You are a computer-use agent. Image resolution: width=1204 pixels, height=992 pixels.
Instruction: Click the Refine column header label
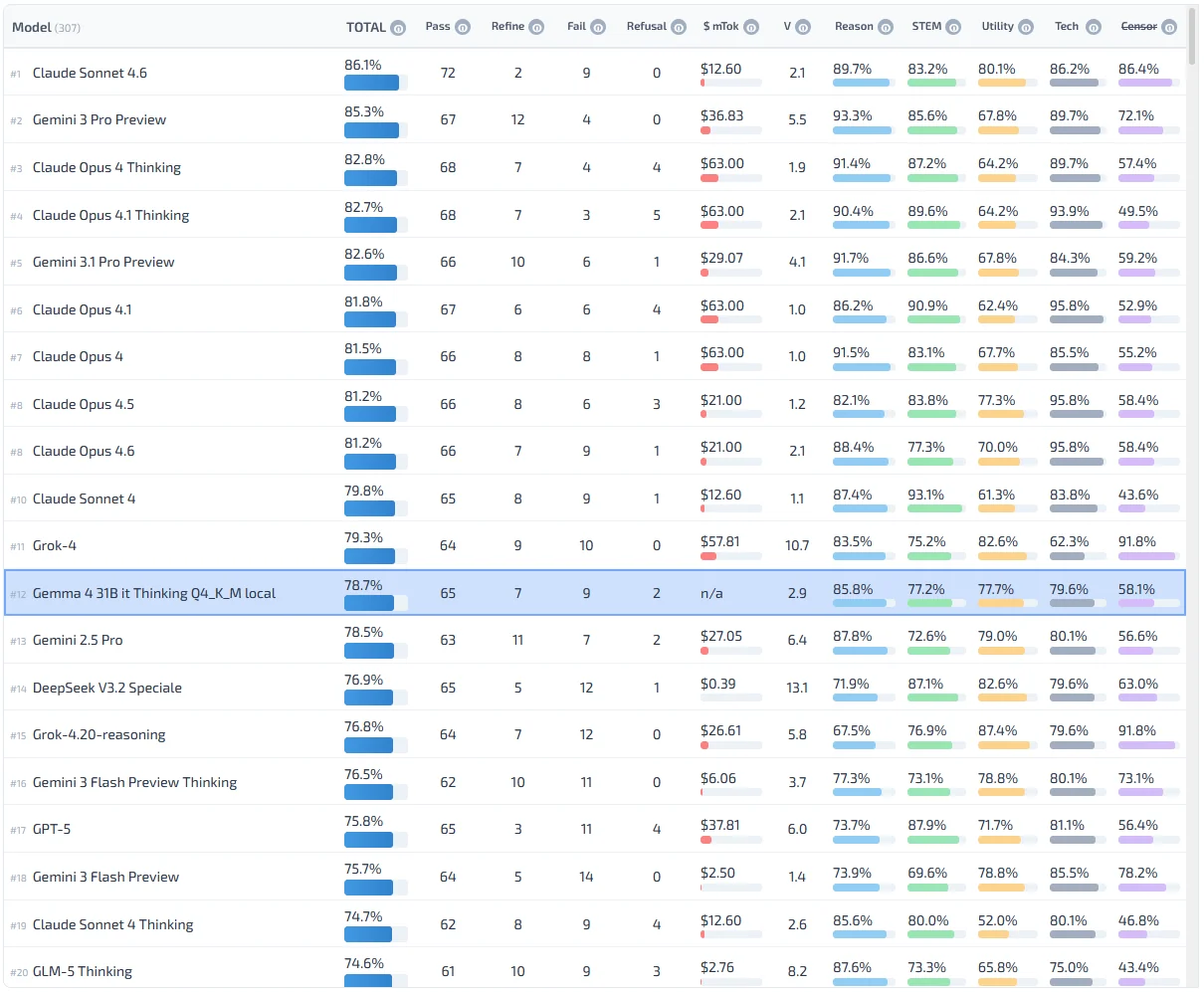click(507, 26)
